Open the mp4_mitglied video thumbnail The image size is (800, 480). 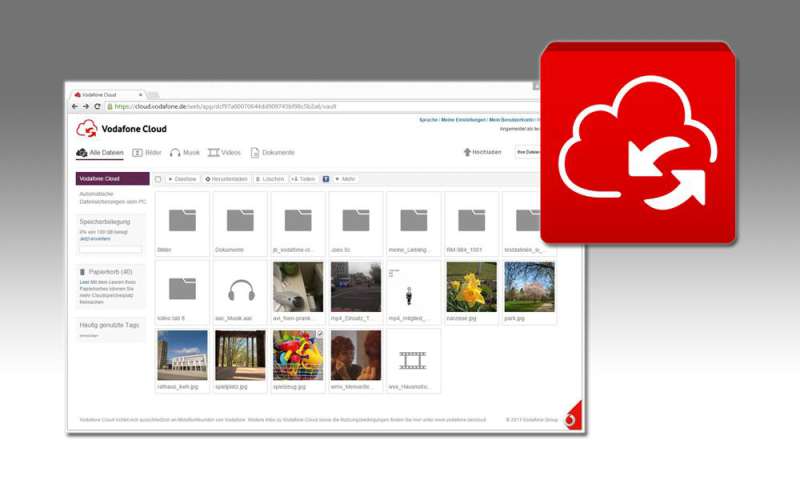tap(414, 287)
